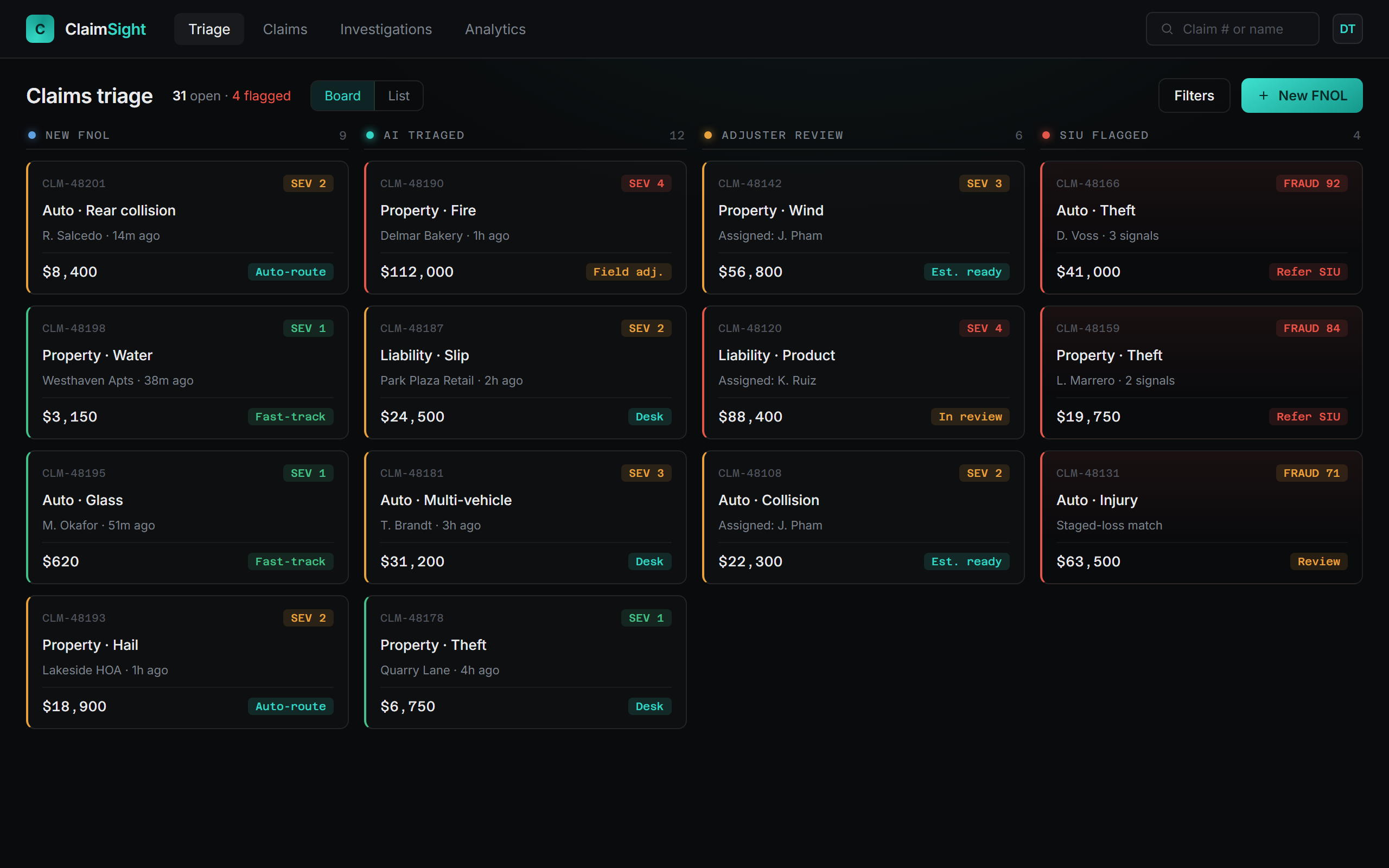Open claim card Auto · Rear collision
This screenshot has height=868, width=1389.
tap(187, 227)
